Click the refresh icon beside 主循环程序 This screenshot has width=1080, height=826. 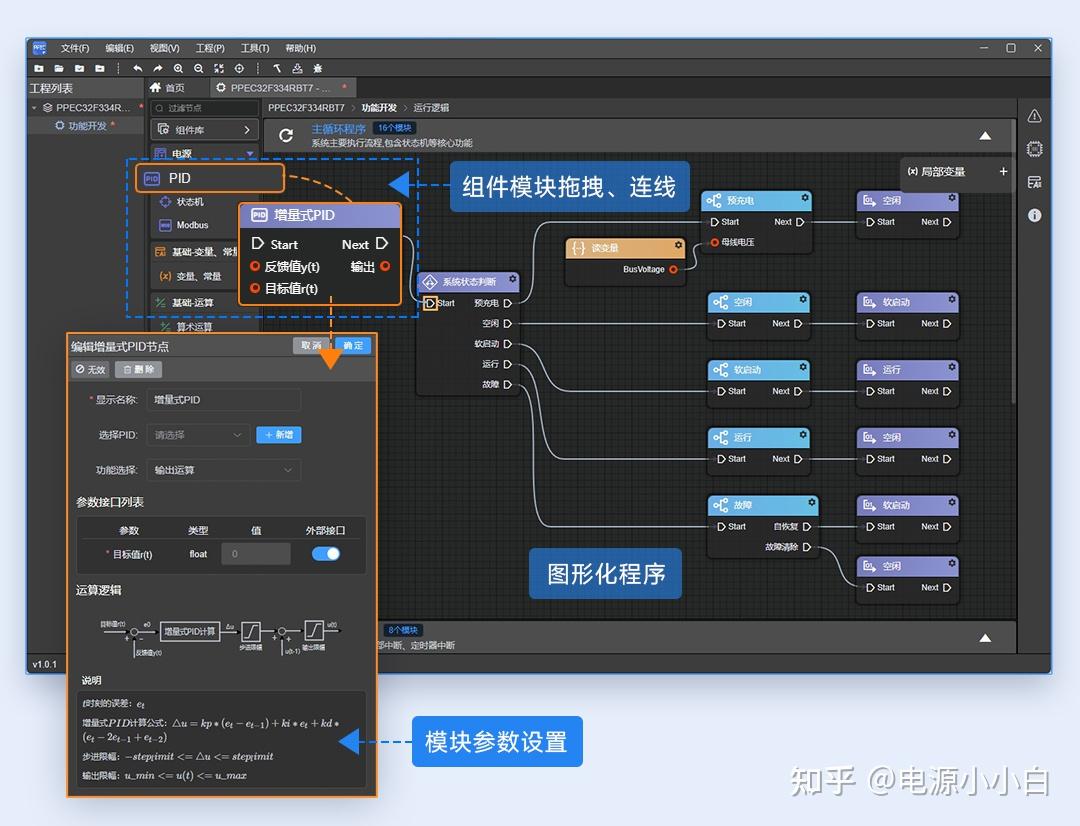pos(287,135)
